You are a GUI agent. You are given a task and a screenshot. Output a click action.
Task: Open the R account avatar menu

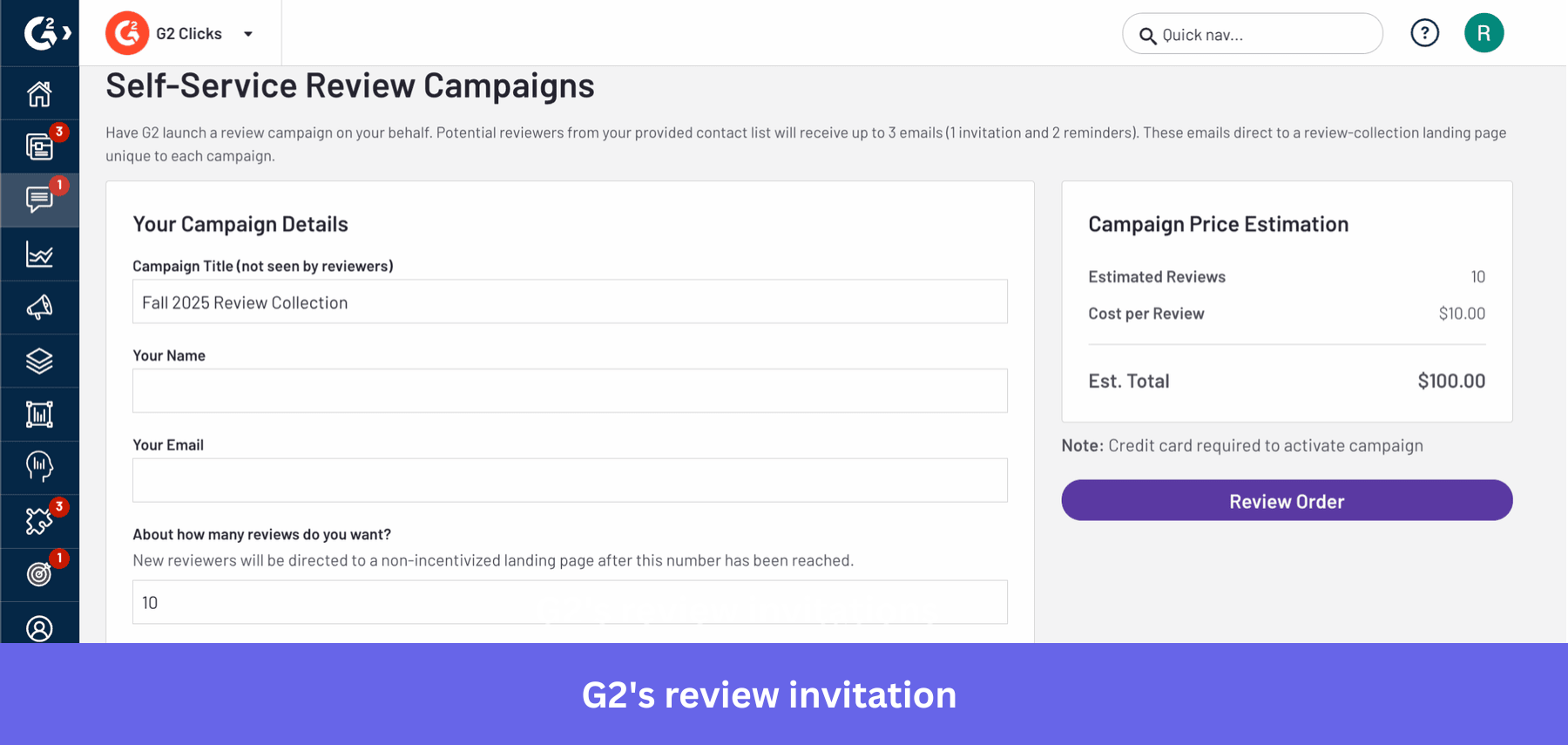pyautogui.click(x=1484, y=32)
